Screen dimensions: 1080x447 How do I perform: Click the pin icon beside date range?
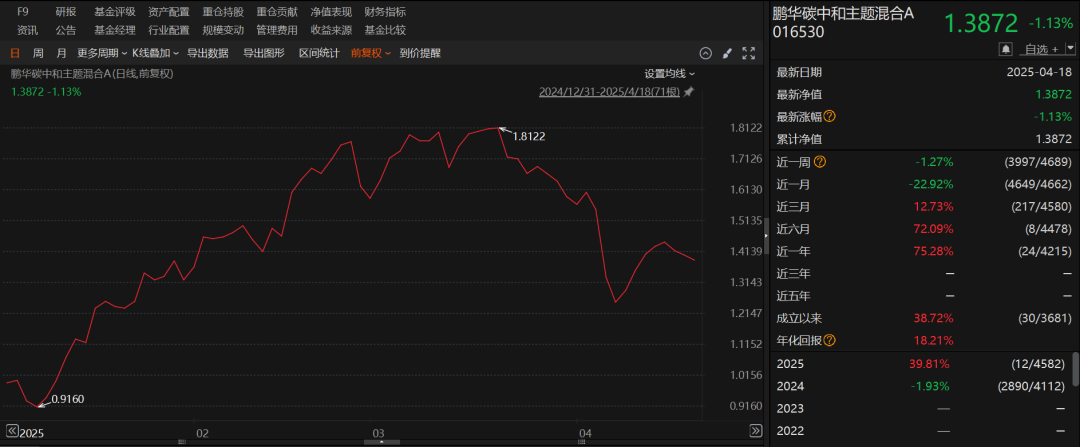tap(688, 91)
